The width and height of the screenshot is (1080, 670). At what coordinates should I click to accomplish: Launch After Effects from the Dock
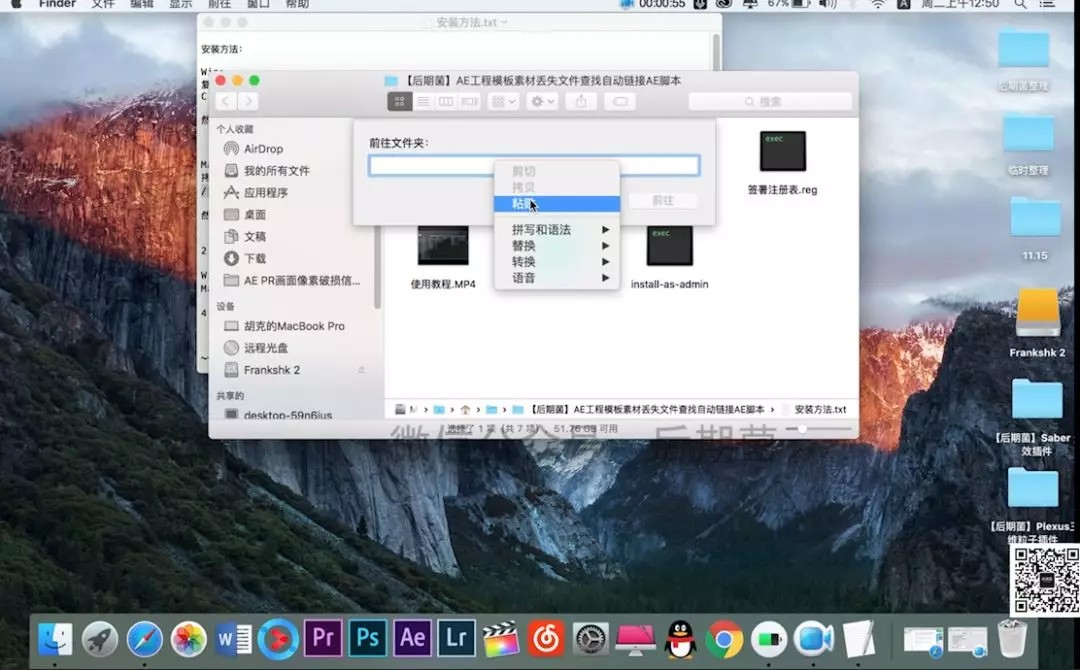click(x=413, y=638)
